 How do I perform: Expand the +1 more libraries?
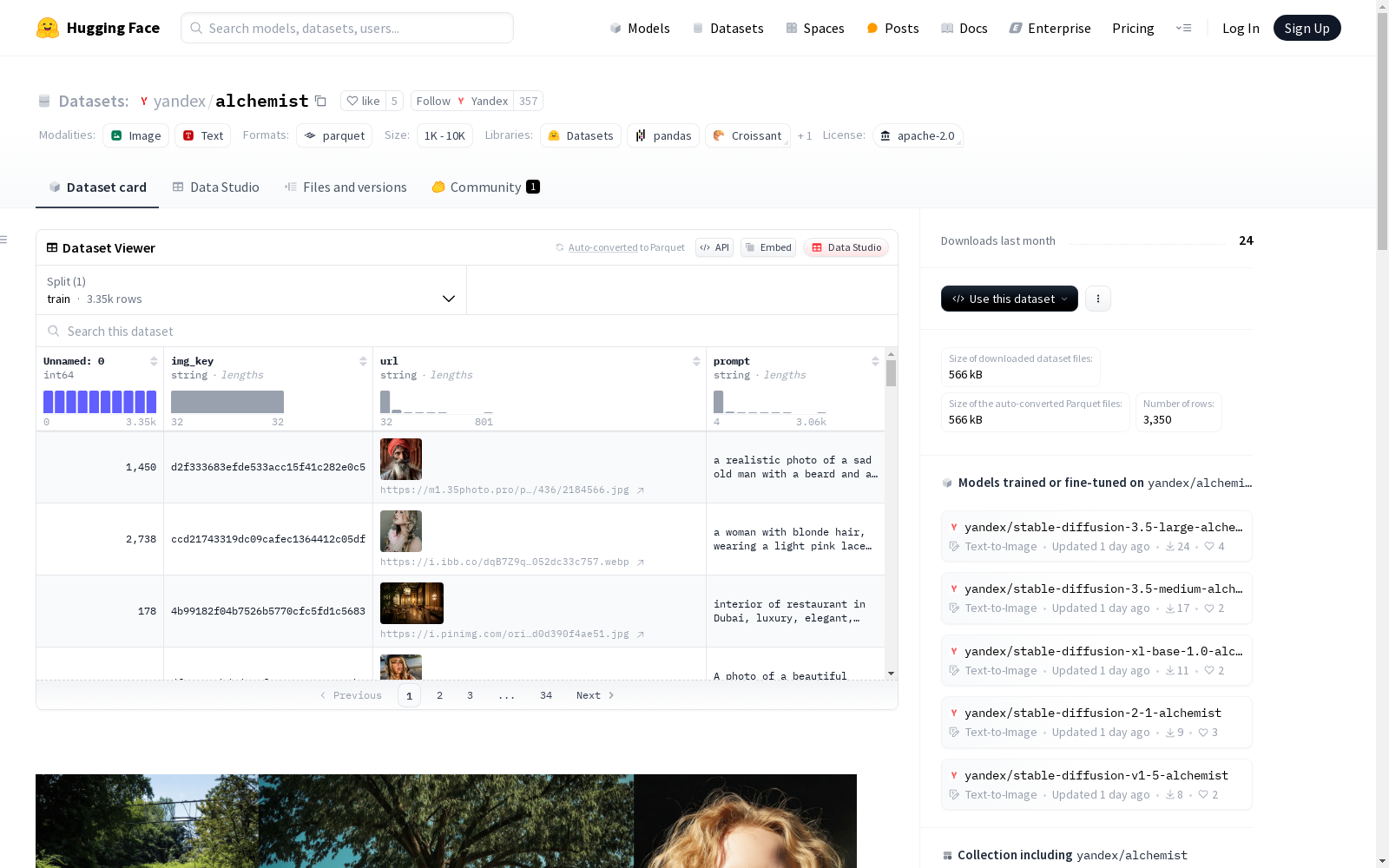[805, 135]
